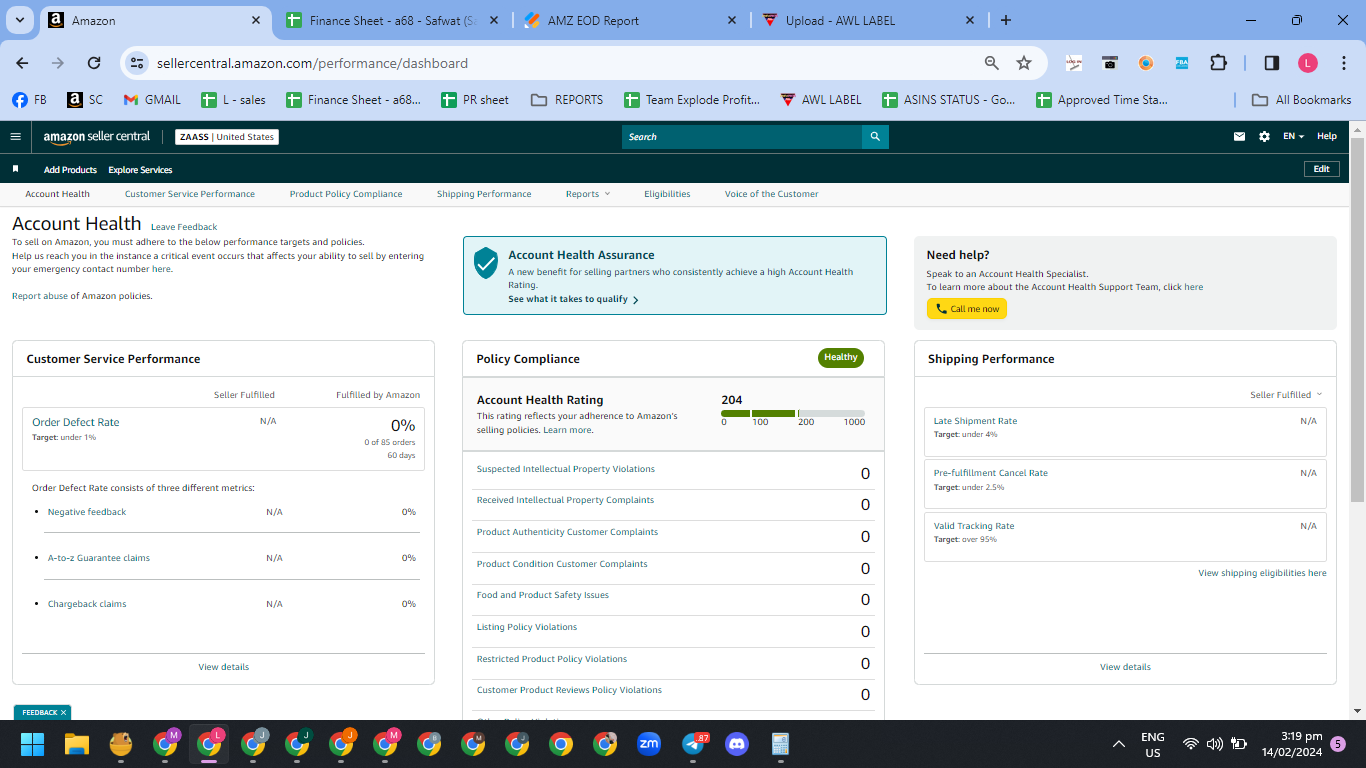1366x768 pixels.
Task: Open the Seller Central hamburger menu
Action: tap(15, 137)
